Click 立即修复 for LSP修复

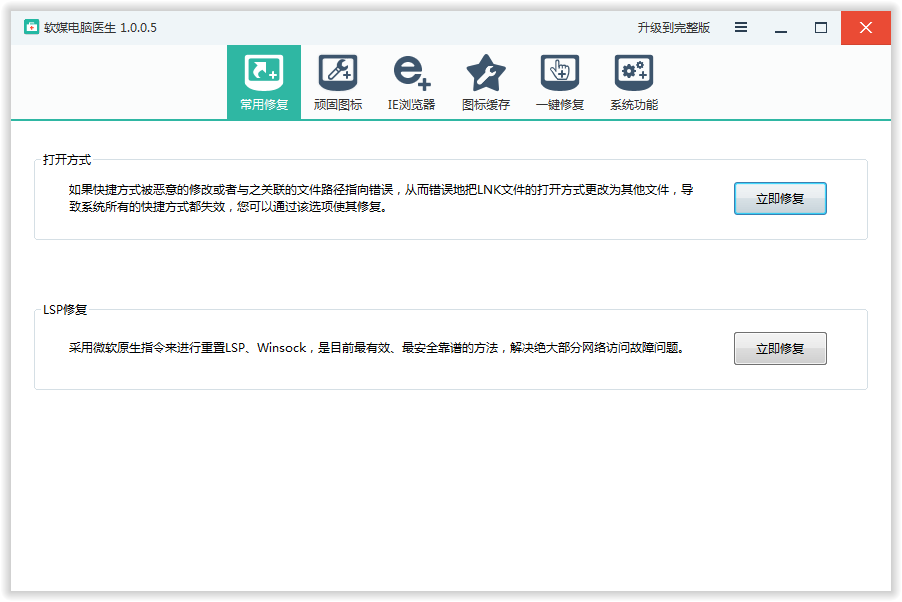[780, 349]
